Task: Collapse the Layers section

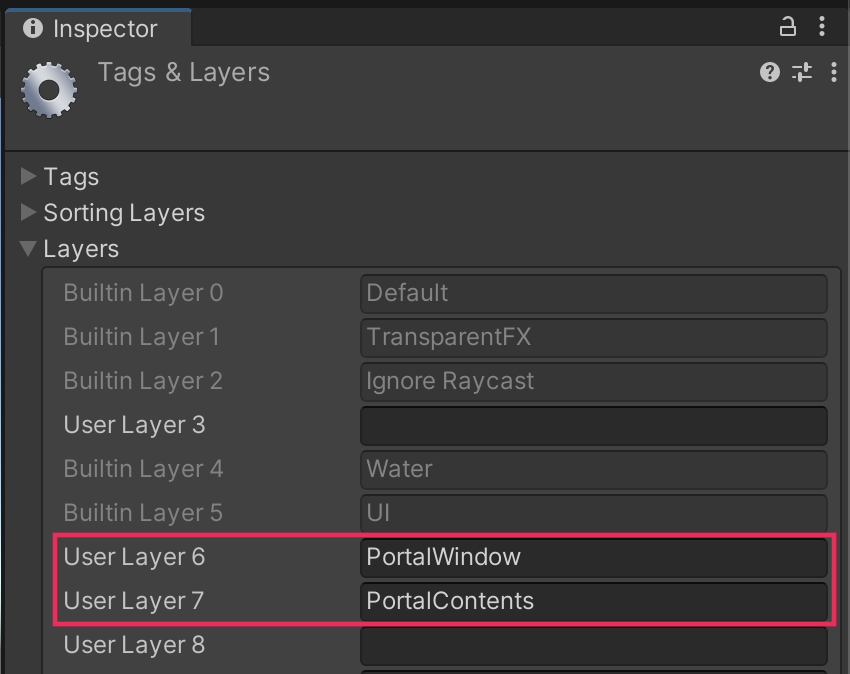Action: 29,249
